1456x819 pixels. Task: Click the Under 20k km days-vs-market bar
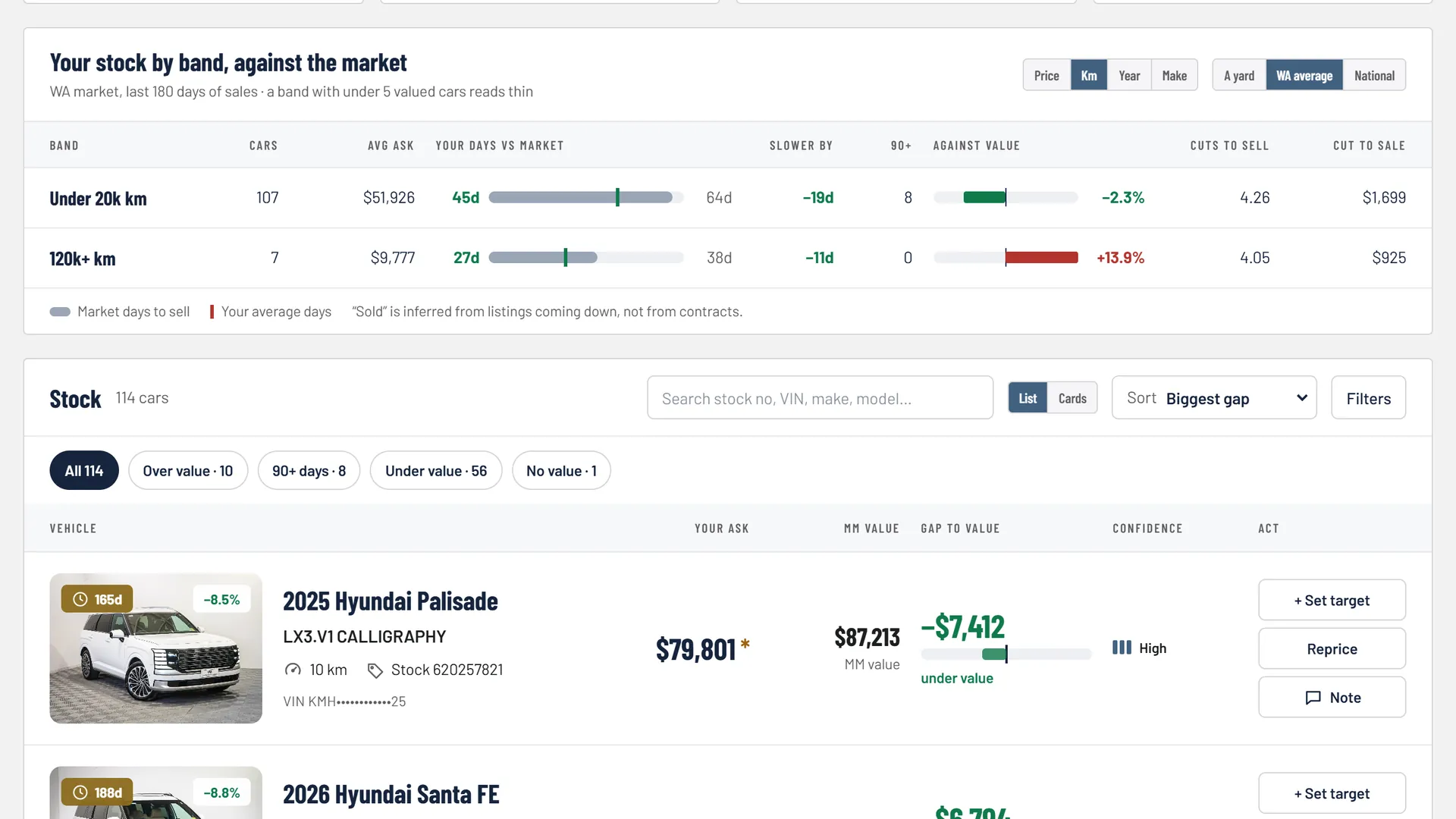[586, 198]
